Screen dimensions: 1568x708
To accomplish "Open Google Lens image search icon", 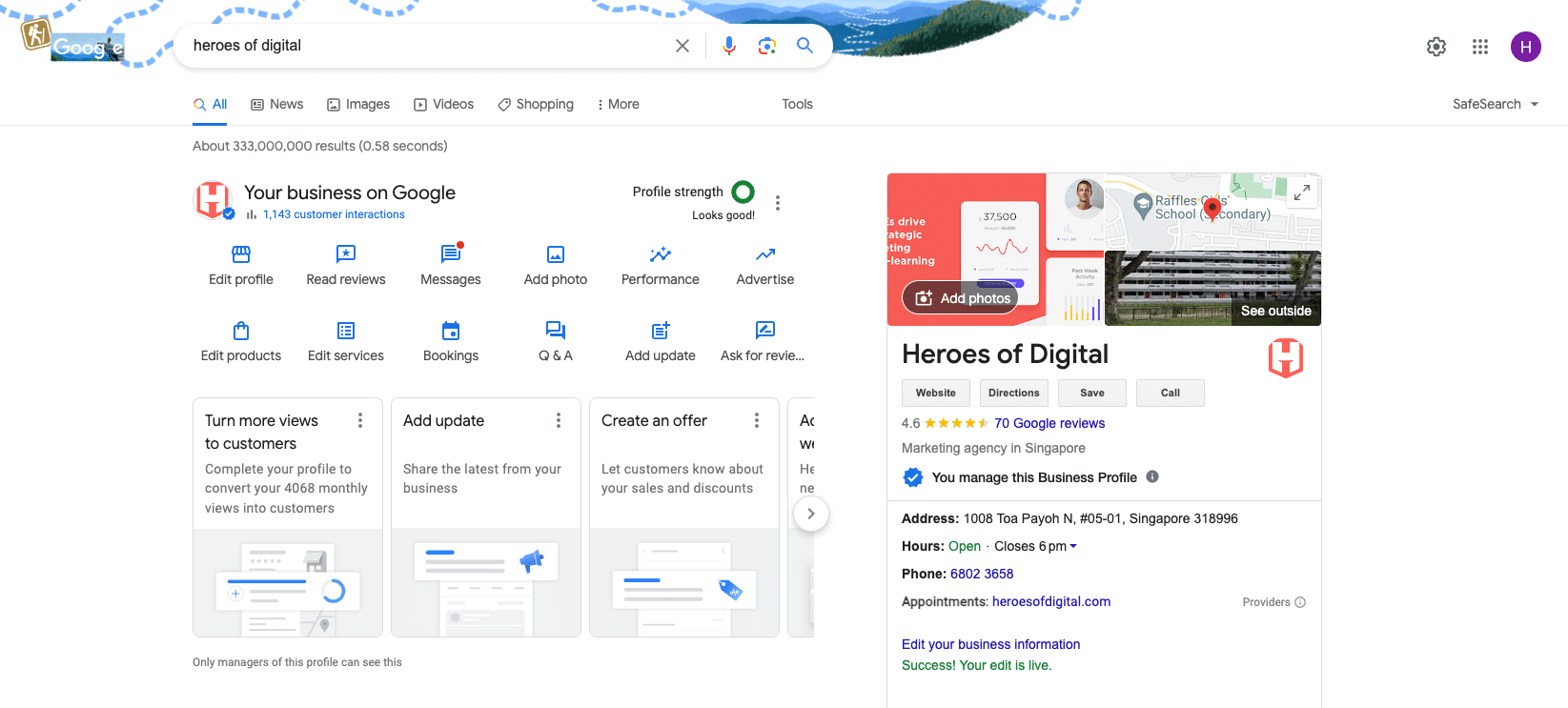I will click(767, 46).
